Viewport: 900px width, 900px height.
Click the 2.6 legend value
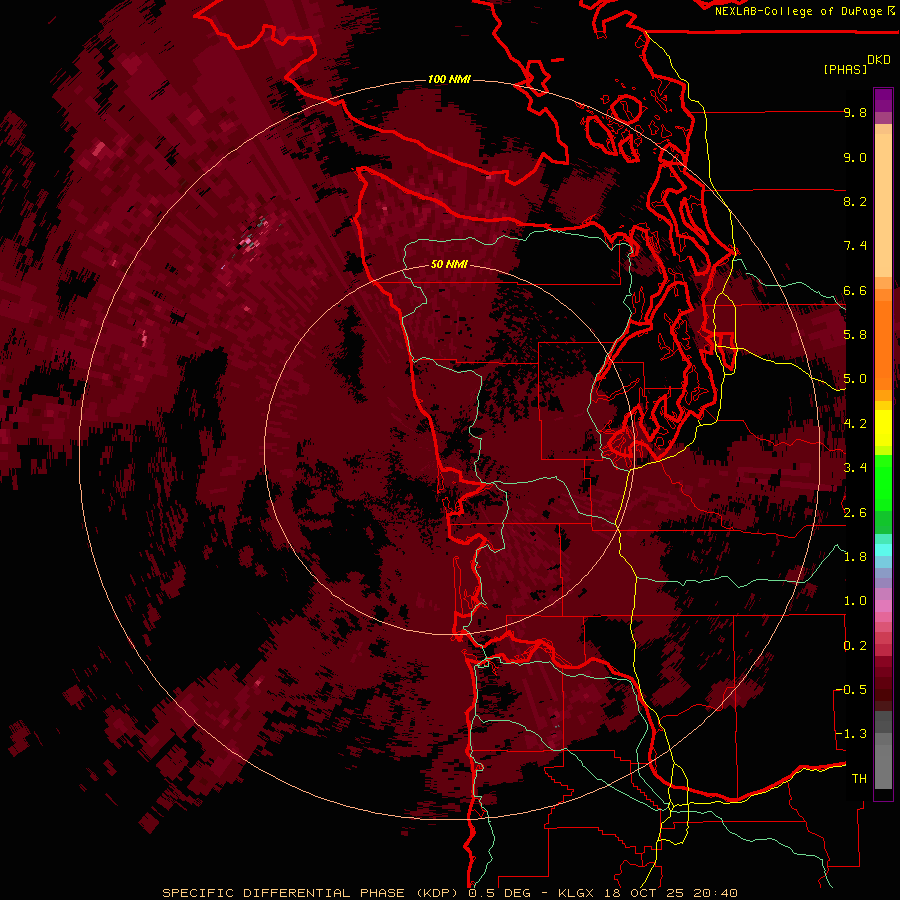coord(855,513)
